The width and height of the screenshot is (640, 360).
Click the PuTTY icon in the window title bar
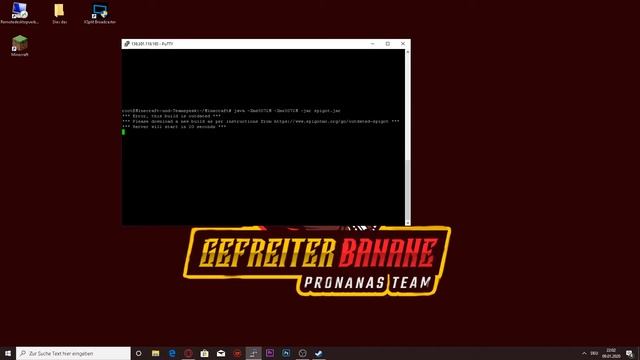(127, 44)
